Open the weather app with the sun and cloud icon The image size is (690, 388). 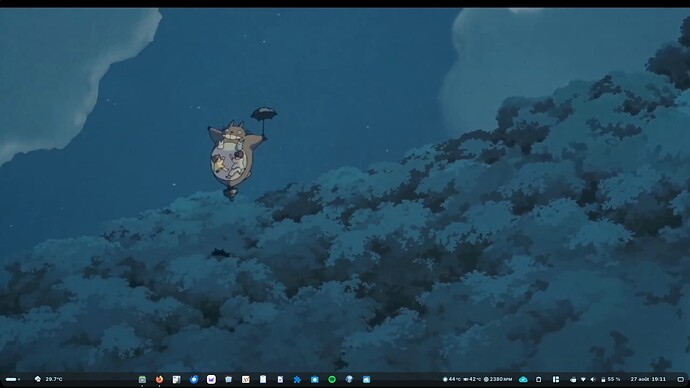(x=367, y=379)
